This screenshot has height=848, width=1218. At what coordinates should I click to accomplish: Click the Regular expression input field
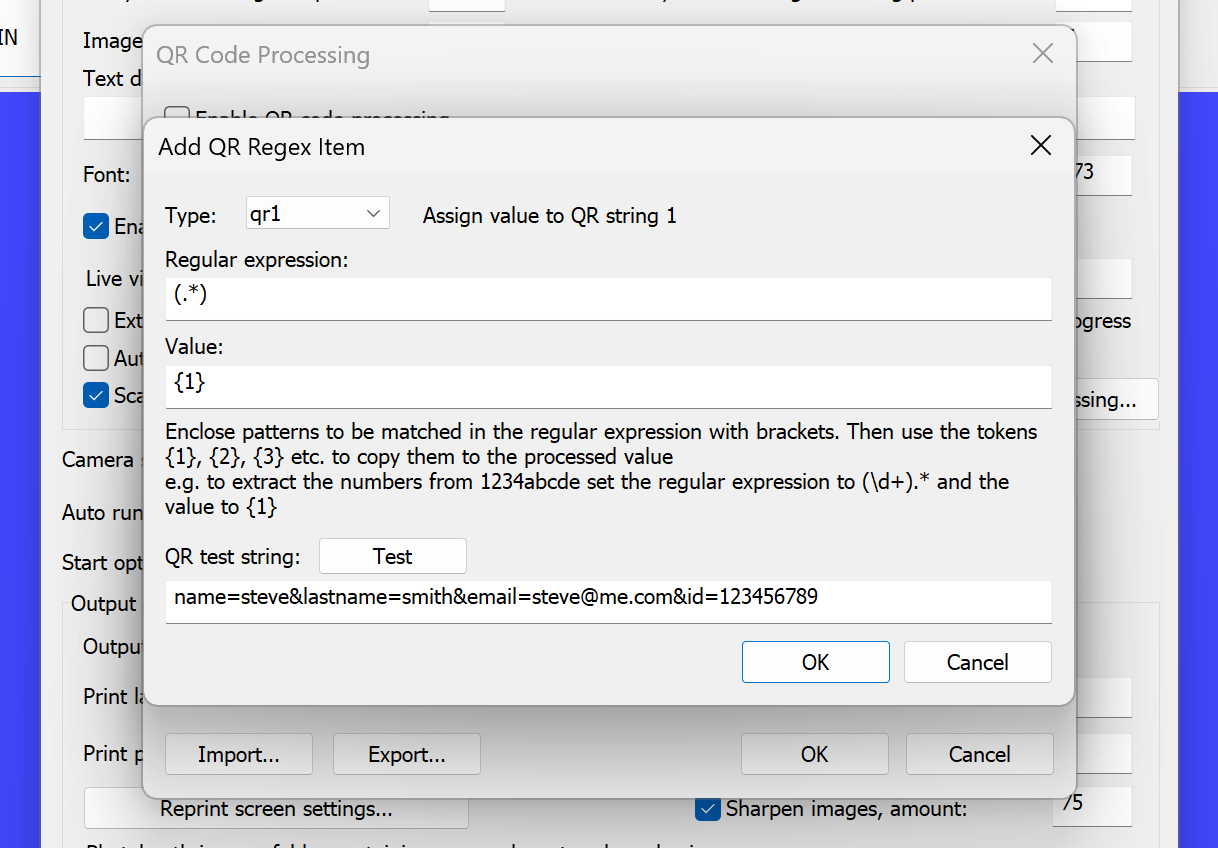click(x=608, y=298)
